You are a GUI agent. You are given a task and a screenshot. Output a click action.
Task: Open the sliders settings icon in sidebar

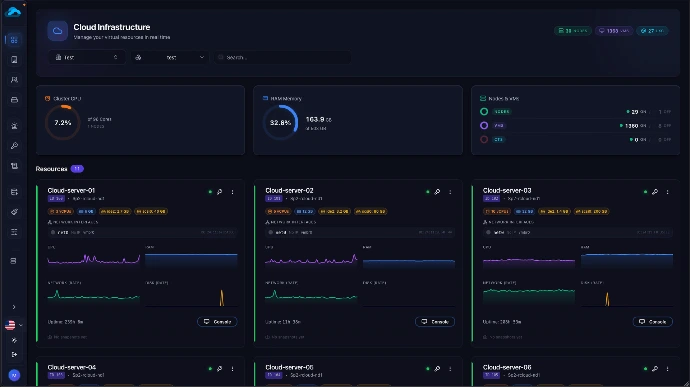(14, 232)
